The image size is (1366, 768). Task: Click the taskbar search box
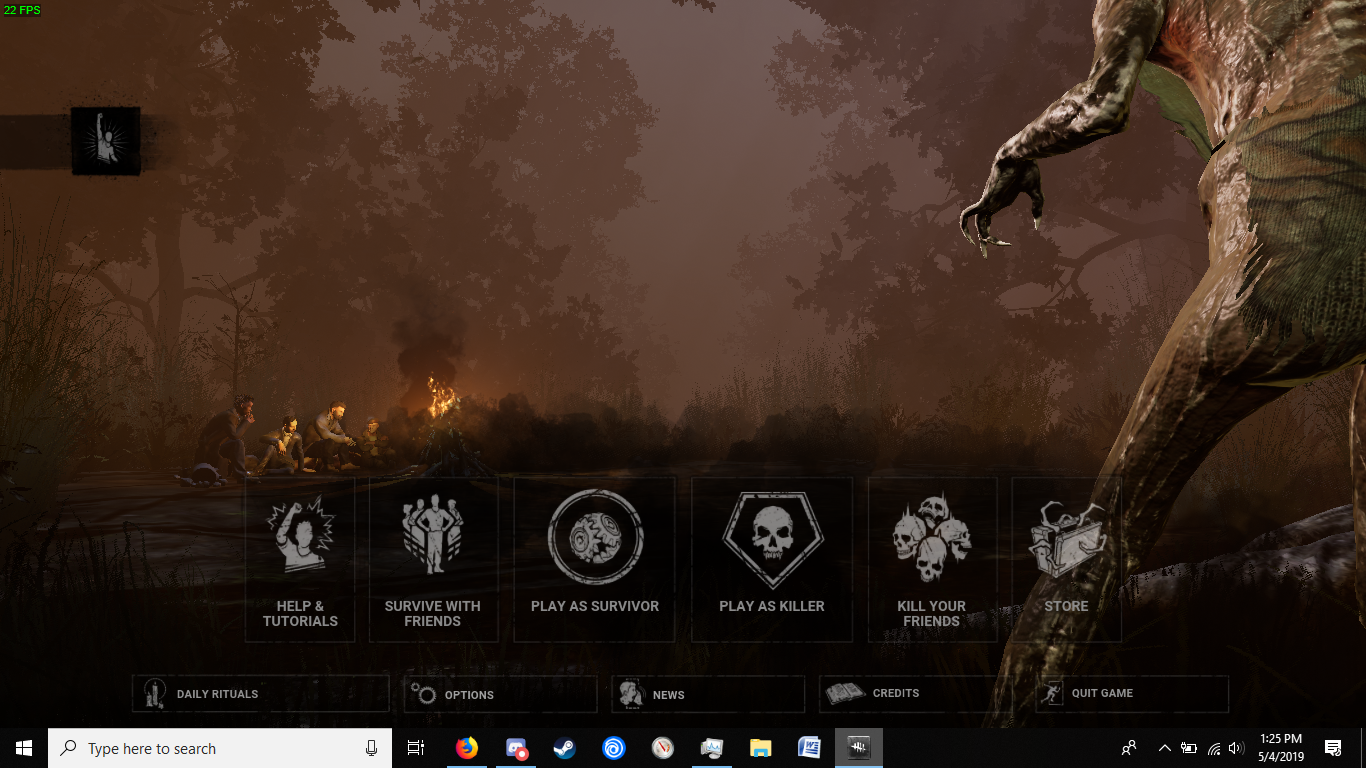219,748
